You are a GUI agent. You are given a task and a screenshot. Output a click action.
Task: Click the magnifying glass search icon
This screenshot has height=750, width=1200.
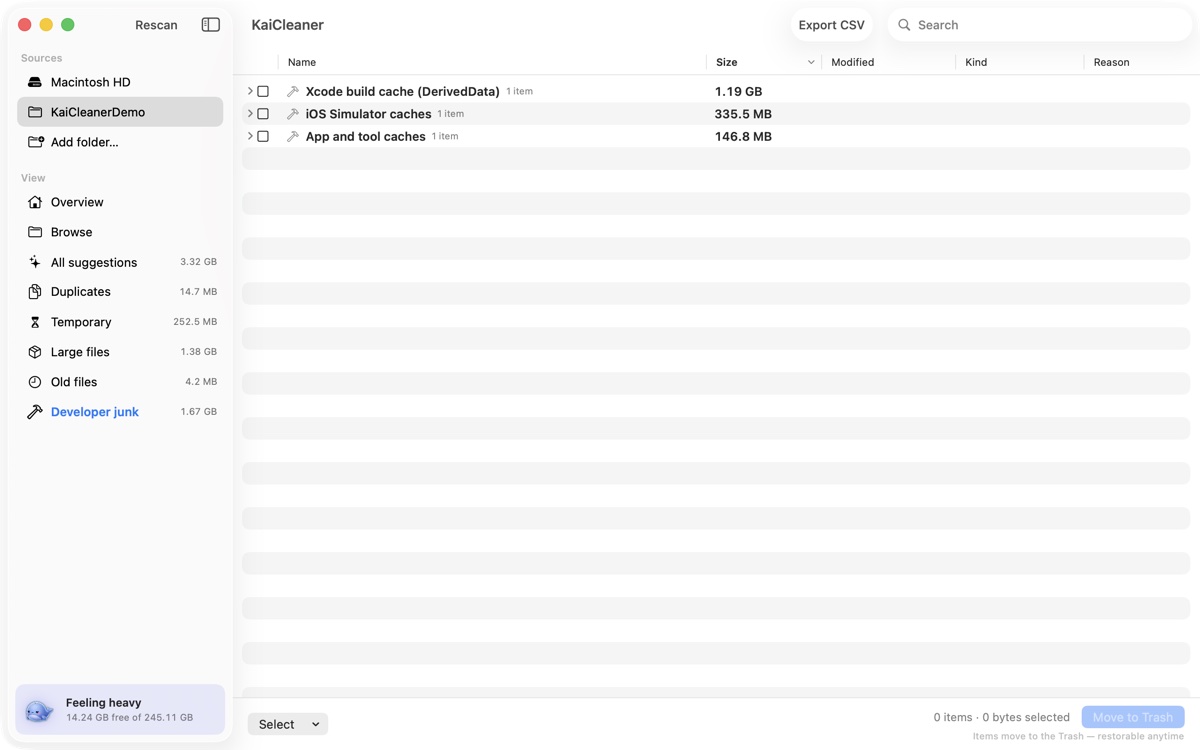(x=904, y=25)
